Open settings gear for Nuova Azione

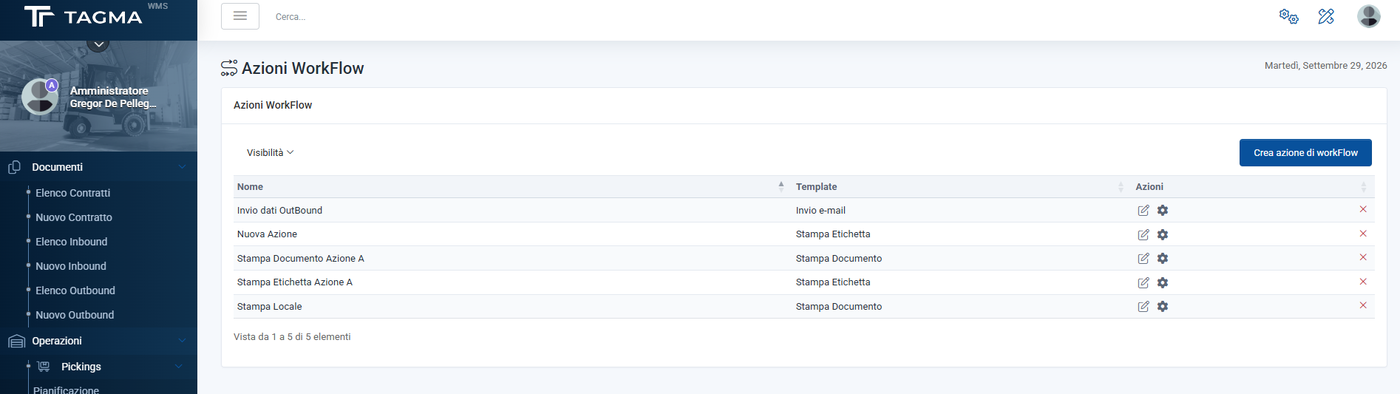[1162, 234]
